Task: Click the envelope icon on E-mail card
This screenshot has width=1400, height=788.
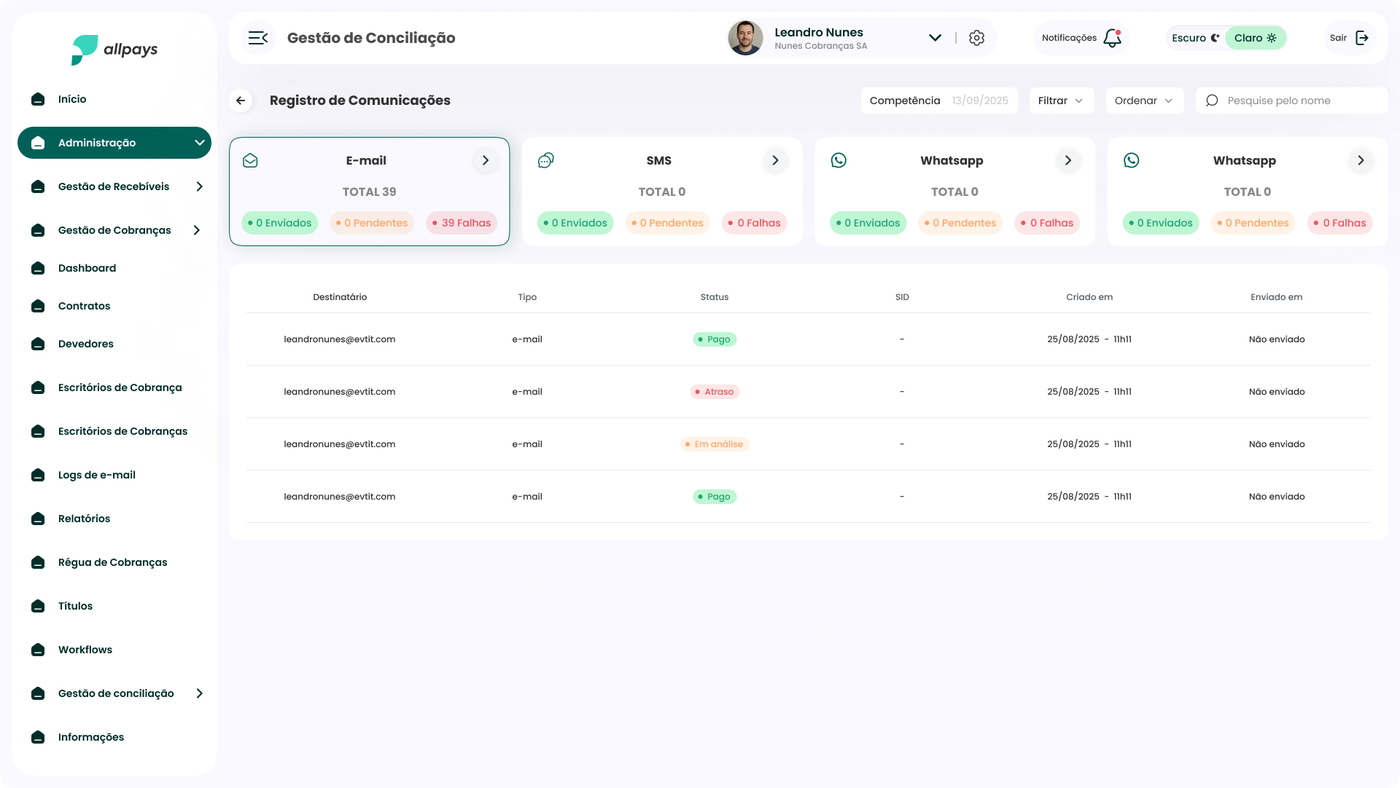Action: coord(250,160)
